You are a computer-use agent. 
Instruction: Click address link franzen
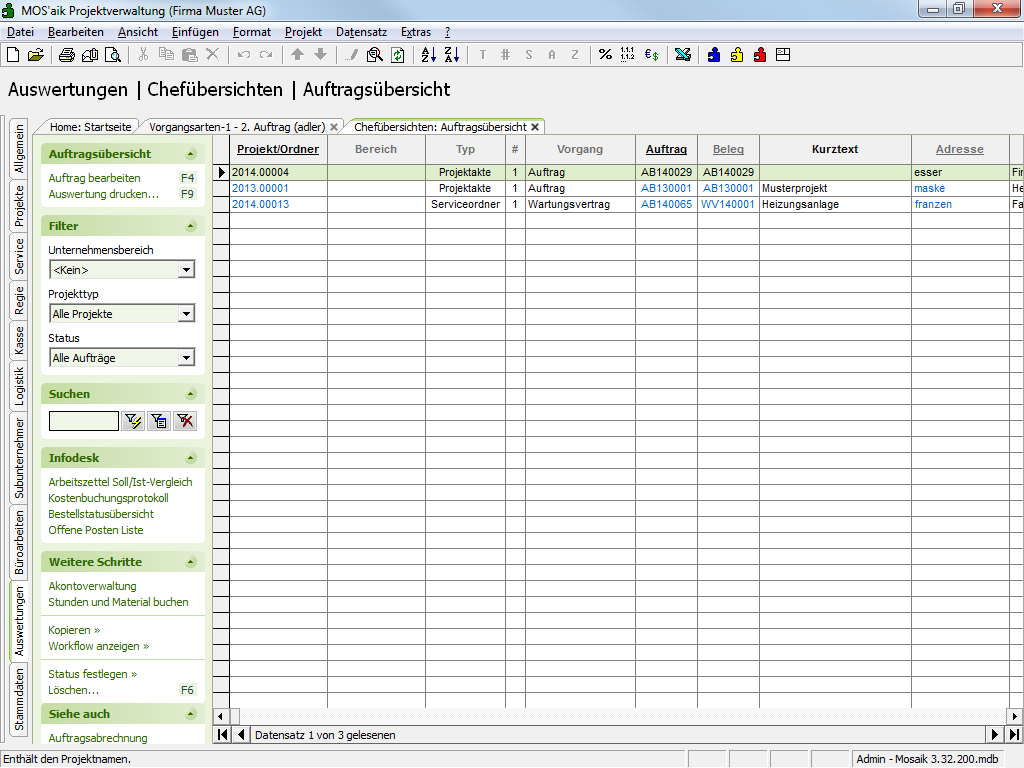(933, 204)
